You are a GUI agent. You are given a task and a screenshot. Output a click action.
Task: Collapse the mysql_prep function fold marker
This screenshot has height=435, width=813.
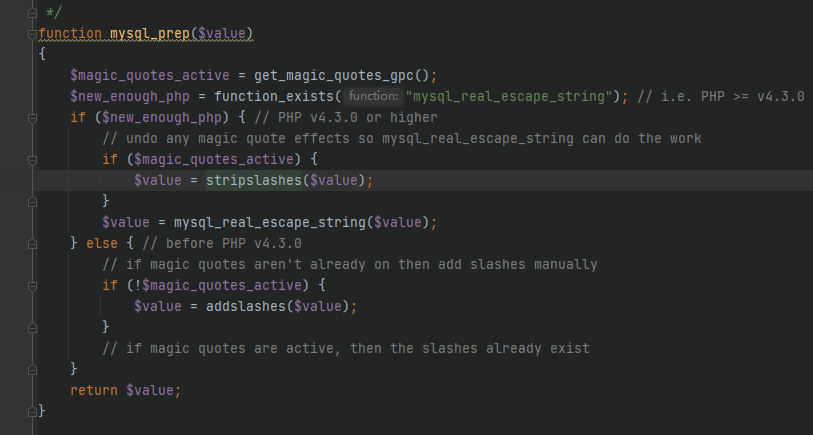32,34
